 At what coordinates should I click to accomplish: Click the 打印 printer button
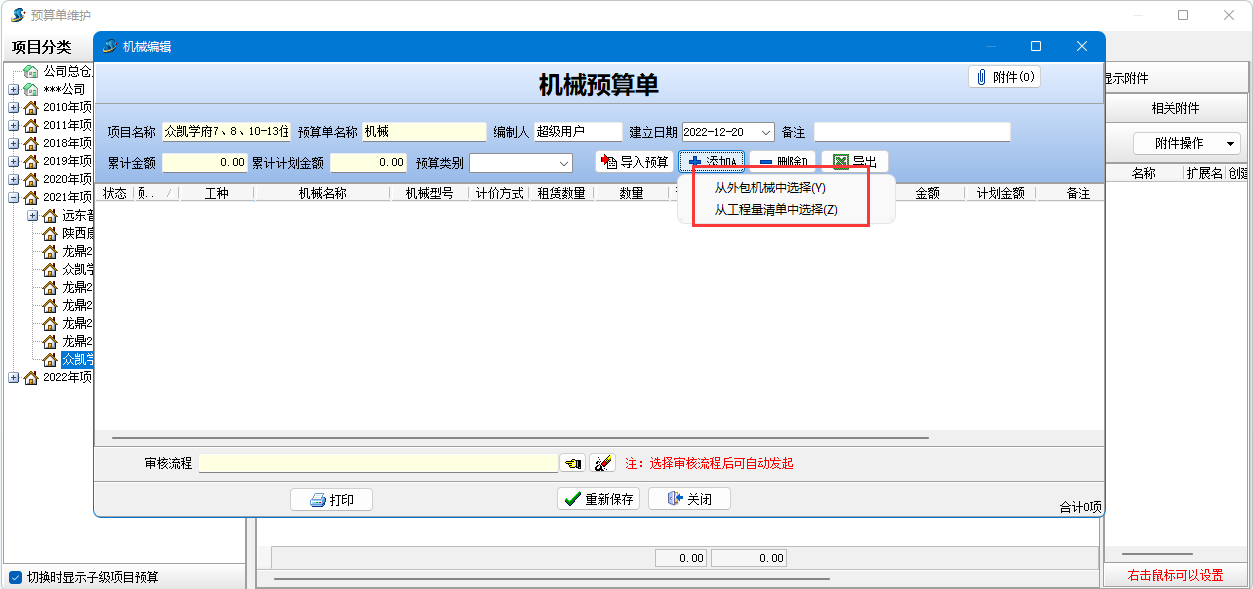click(x=331, y=499)
